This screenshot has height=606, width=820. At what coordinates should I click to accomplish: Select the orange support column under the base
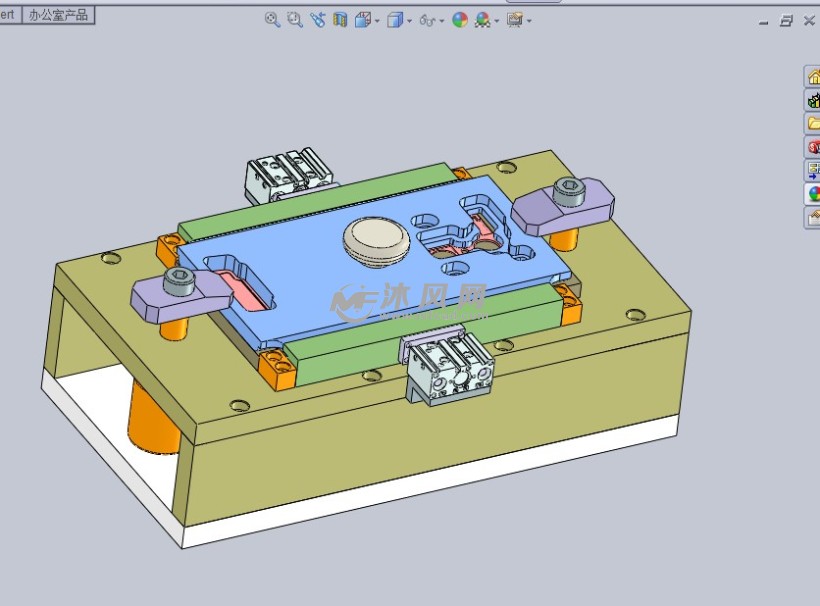pyautogui.click(x=154, y=418)
